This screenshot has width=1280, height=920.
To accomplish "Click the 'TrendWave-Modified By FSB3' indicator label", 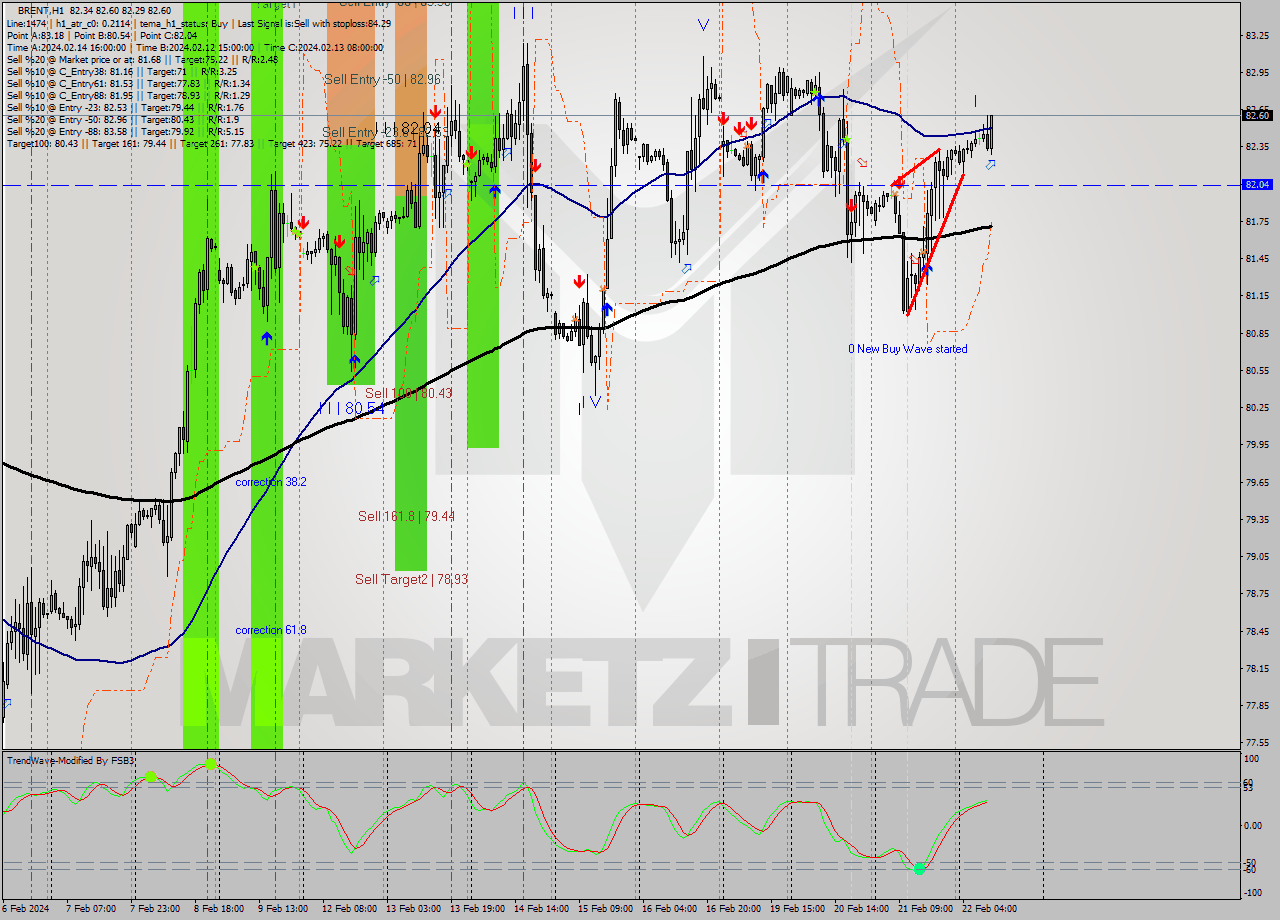I will point(71,761).
